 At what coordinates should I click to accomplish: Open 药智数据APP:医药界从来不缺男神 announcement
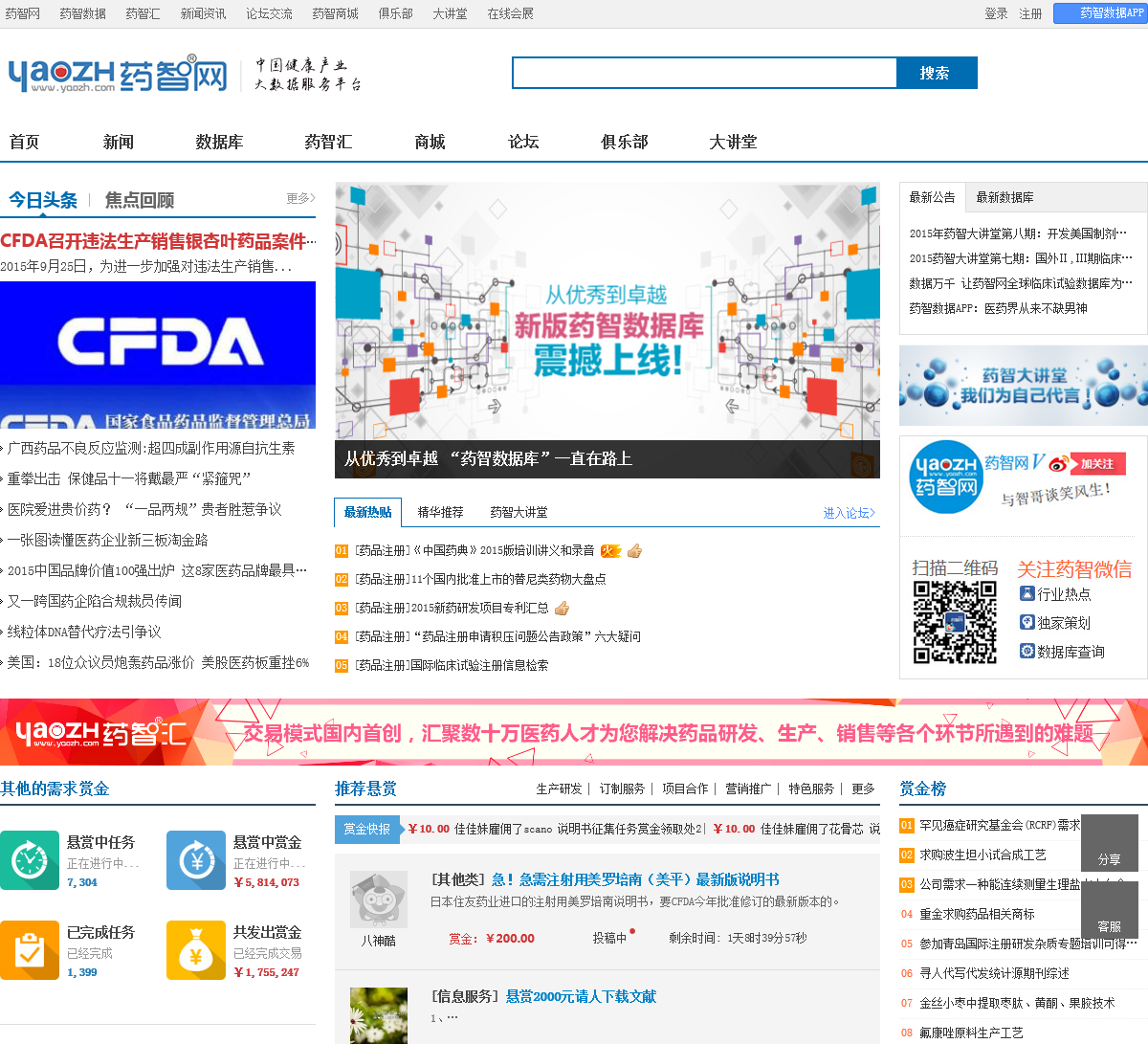pyautogui.click(x=998, y=308)
